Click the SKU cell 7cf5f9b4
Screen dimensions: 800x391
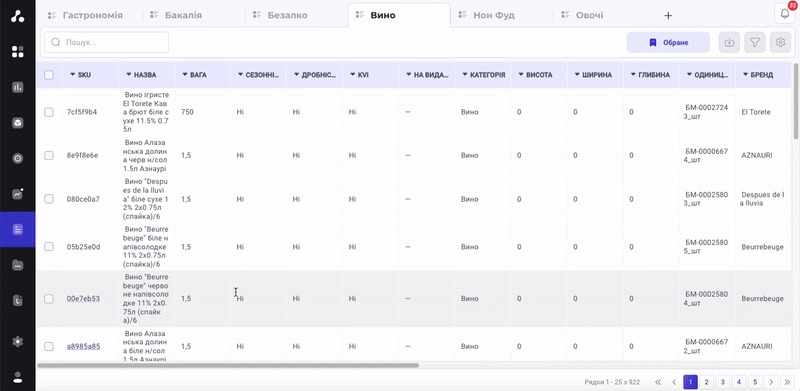point(82,112)
